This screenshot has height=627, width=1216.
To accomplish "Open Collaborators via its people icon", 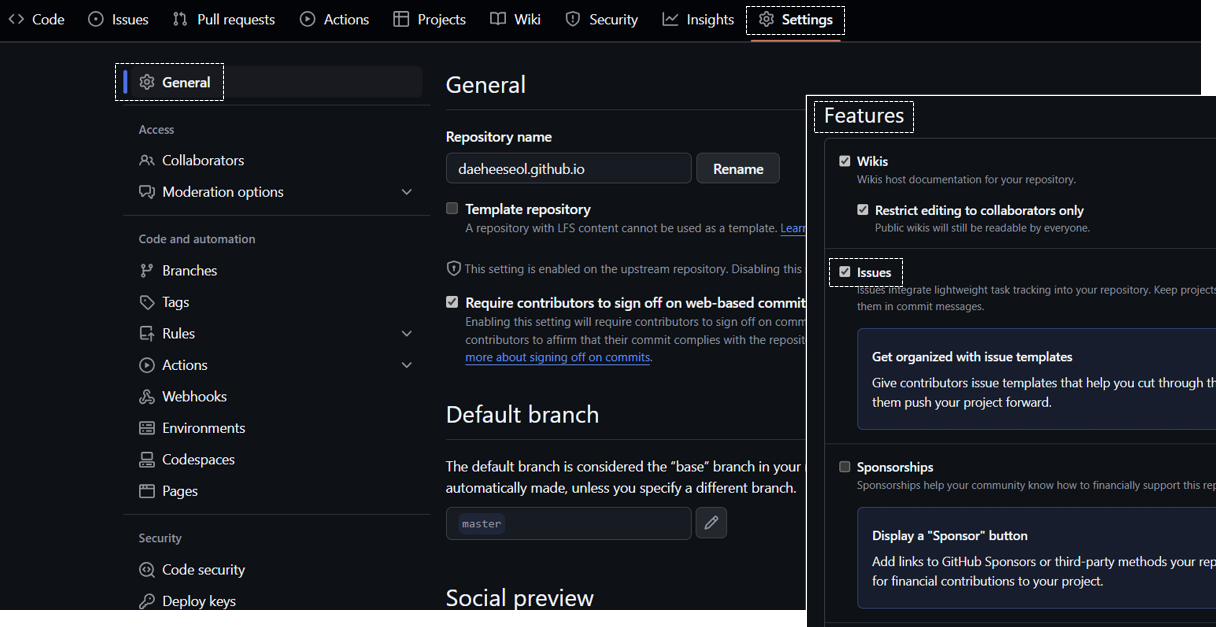I will pyautogui.click(x=147, y=160).
